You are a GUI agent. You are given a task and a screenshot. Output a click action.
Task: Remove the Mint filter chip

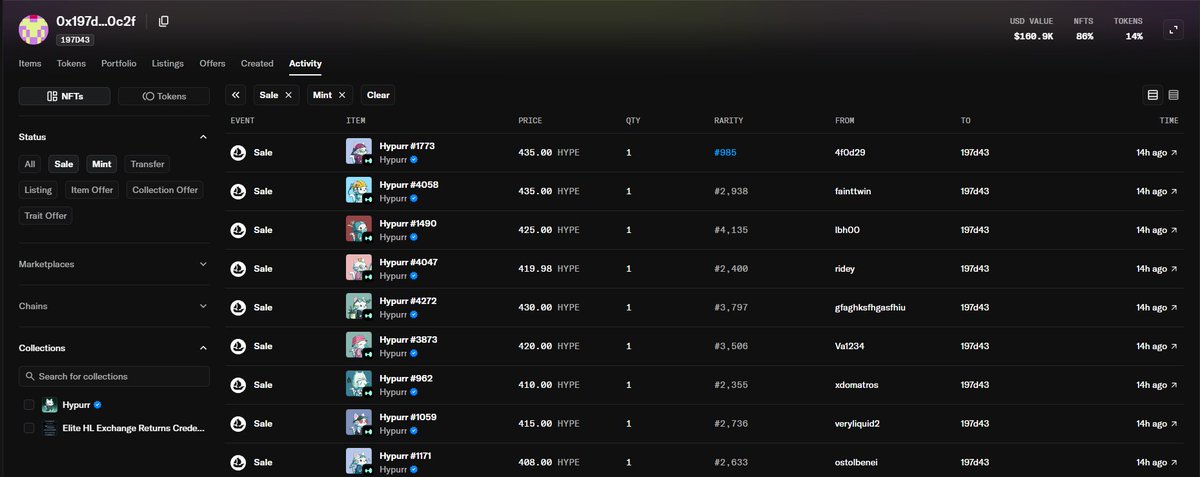[x=342, y=95]
